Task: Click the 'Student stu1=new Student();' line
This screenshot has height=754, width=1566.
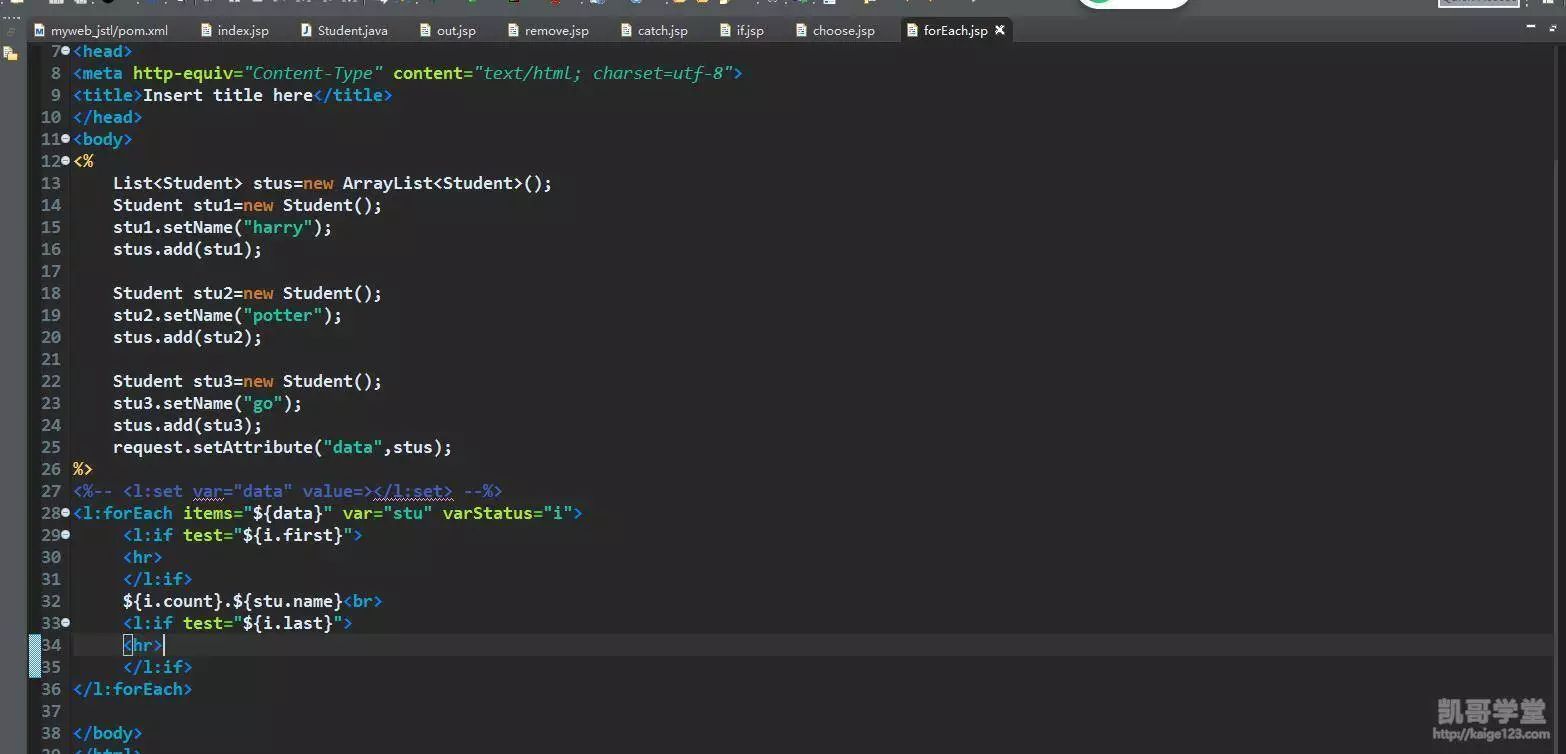Action: [x=247, y=205]
